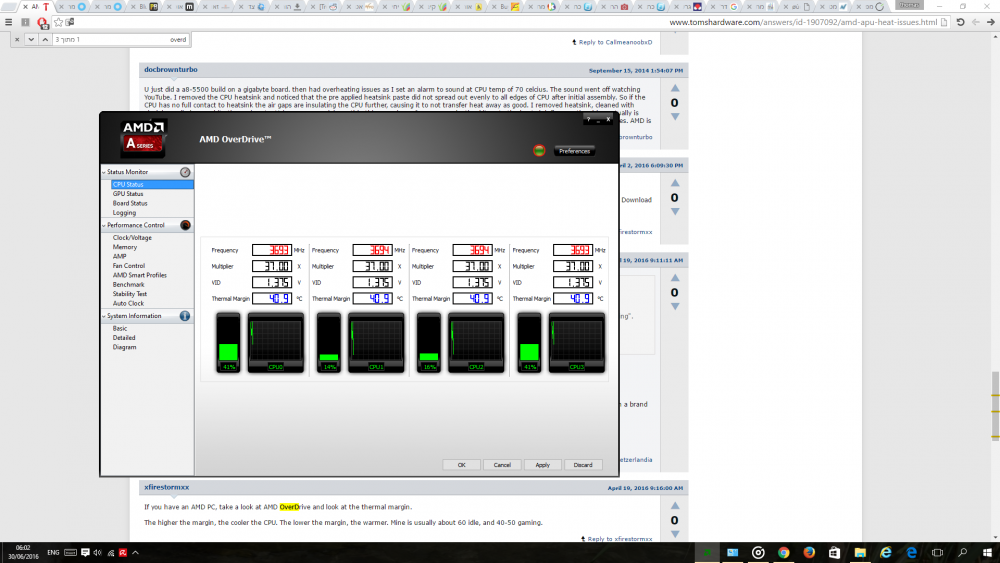This screenshot has width=1000, height=563.
Task: Open the Chrome hamburger menu
Action: pos(8,22)
